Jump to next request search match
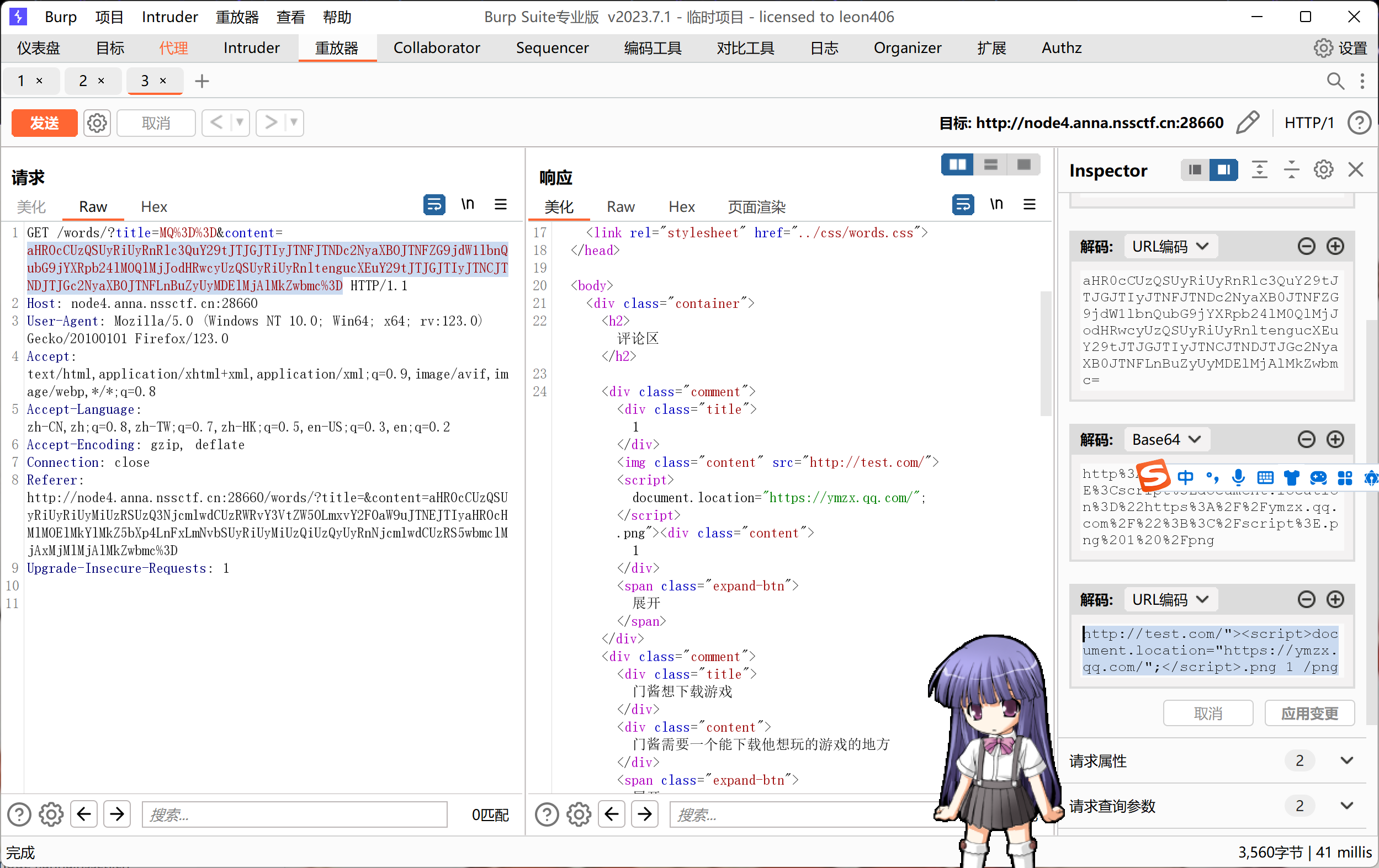This screenshot has width=1379, height=868. [x=117, y=814]
